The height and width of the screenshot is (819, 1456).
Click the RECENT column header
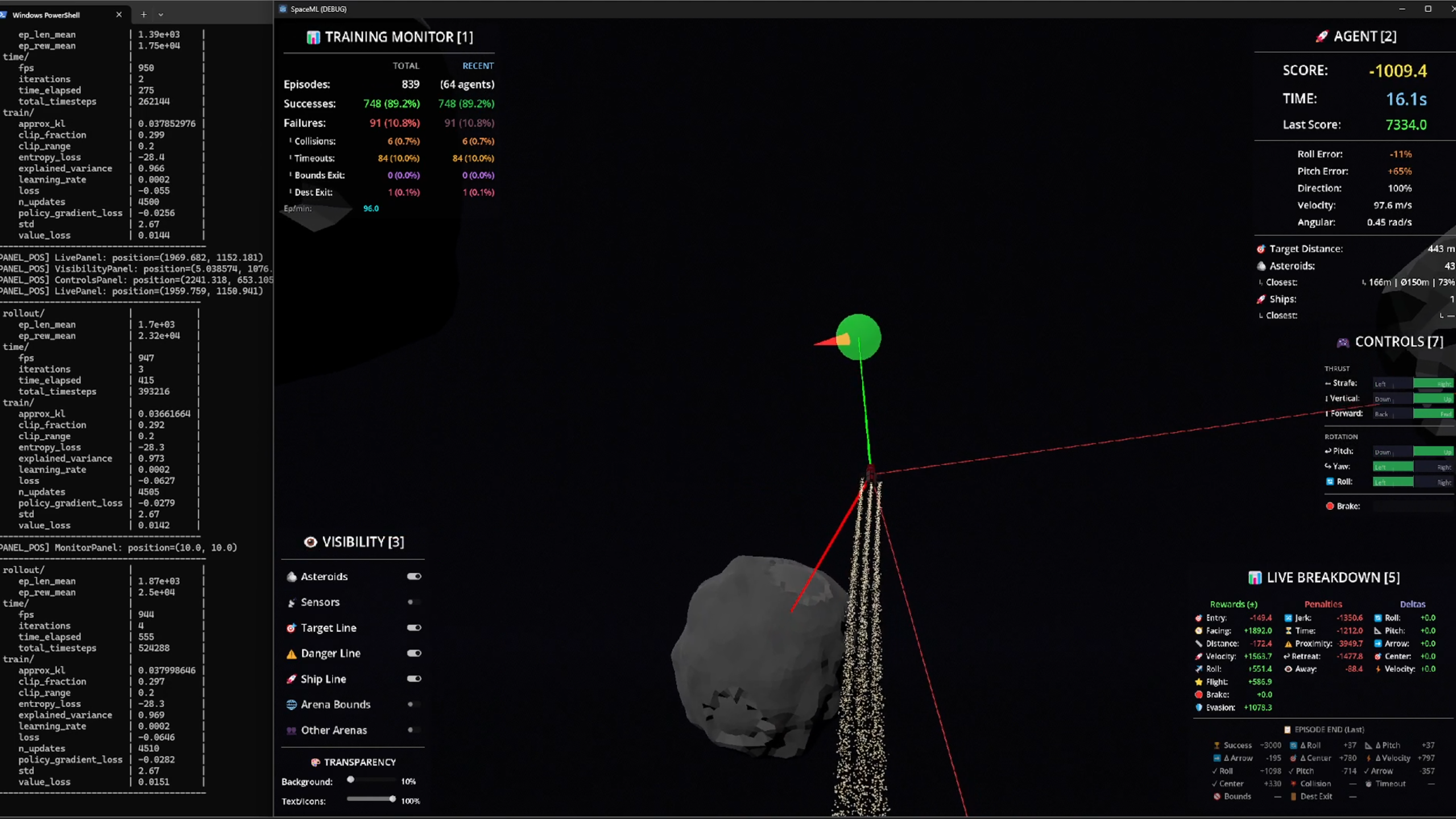(x=478, y=66)
